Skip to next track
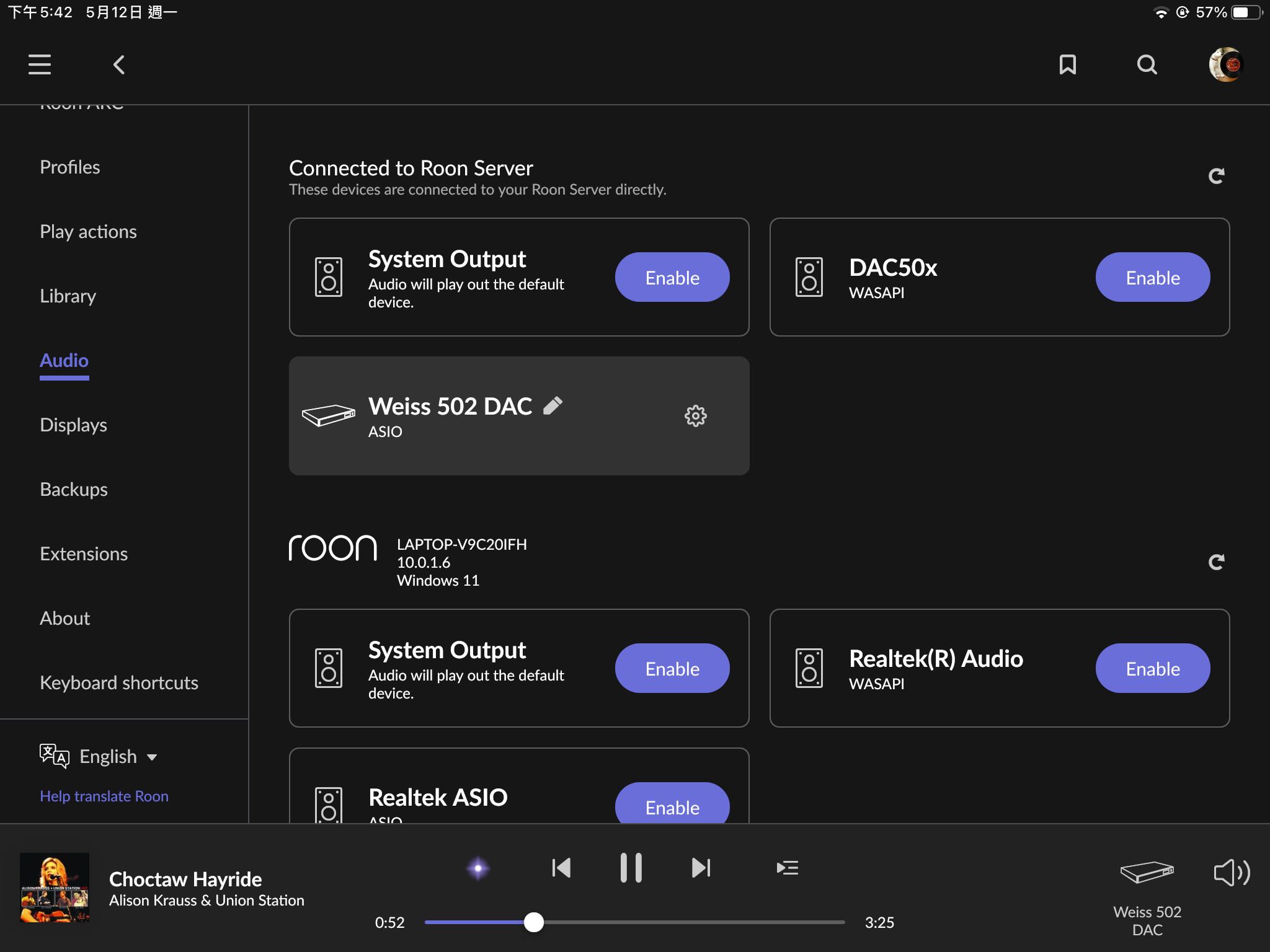Screen dimensions: 1270x952 (701, 868)
